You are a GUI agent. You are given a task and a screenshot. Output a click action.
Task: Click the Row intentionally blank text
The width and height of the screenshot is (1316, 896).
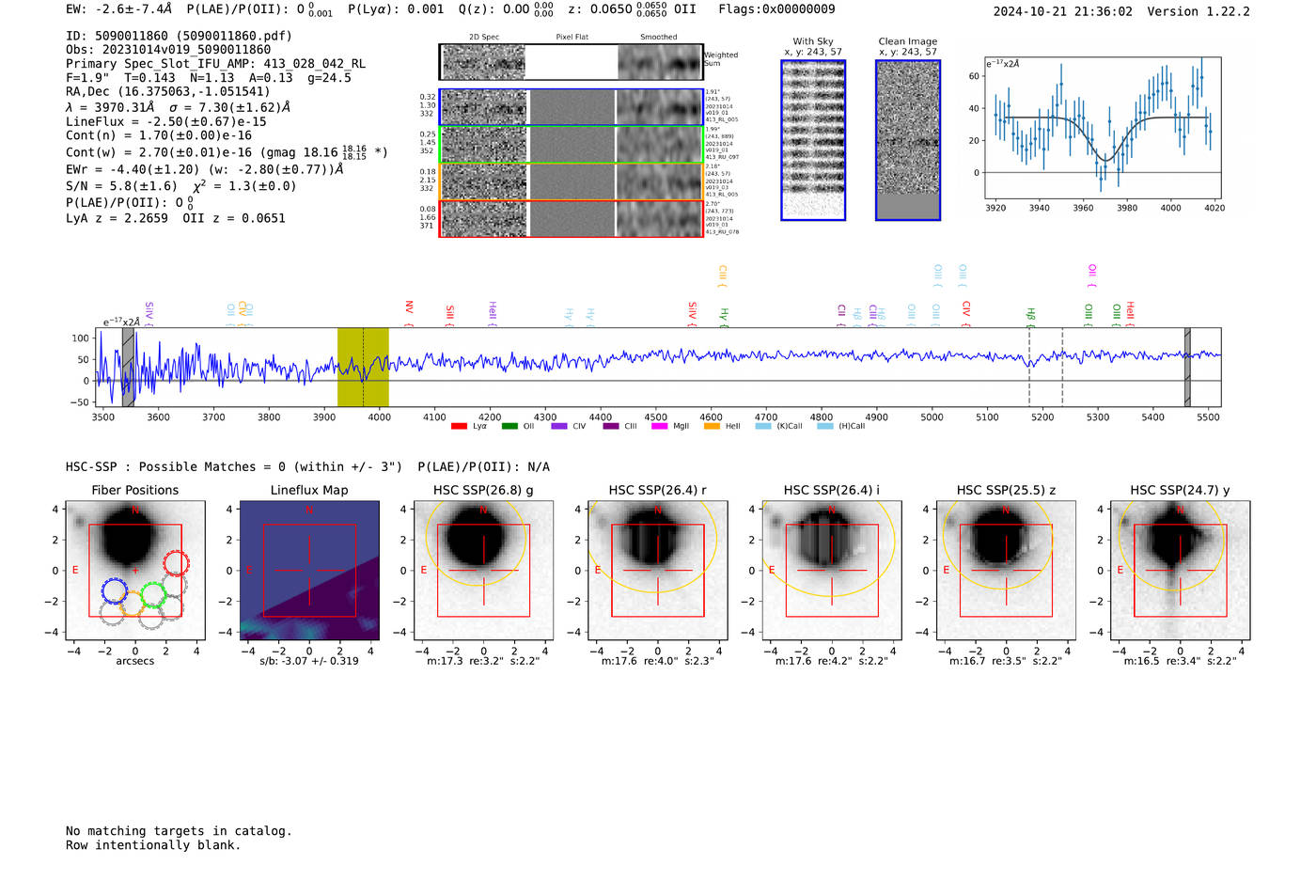pyautogui.click(x=153, y=845)
